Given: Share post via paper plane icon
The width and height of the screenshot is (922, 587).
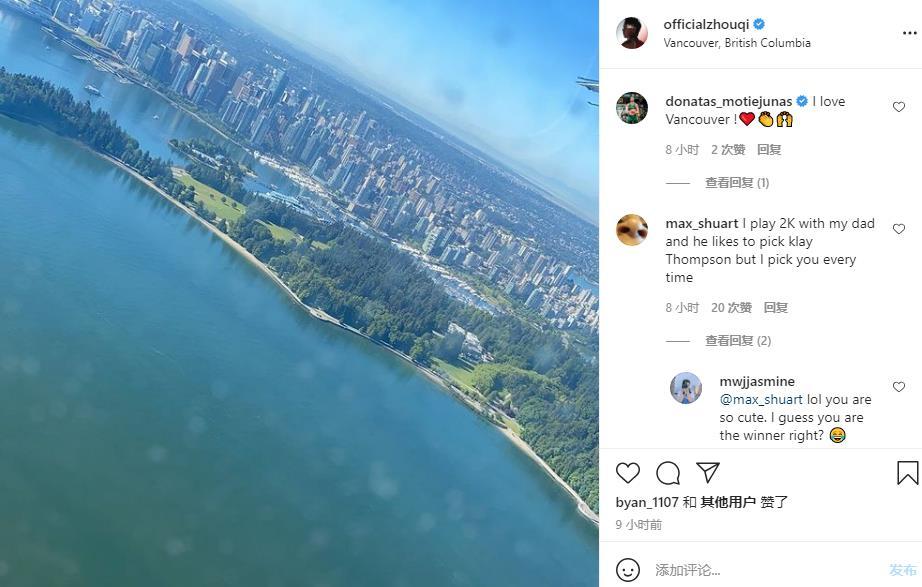Looking at the screenshot, I should point(707,472).
